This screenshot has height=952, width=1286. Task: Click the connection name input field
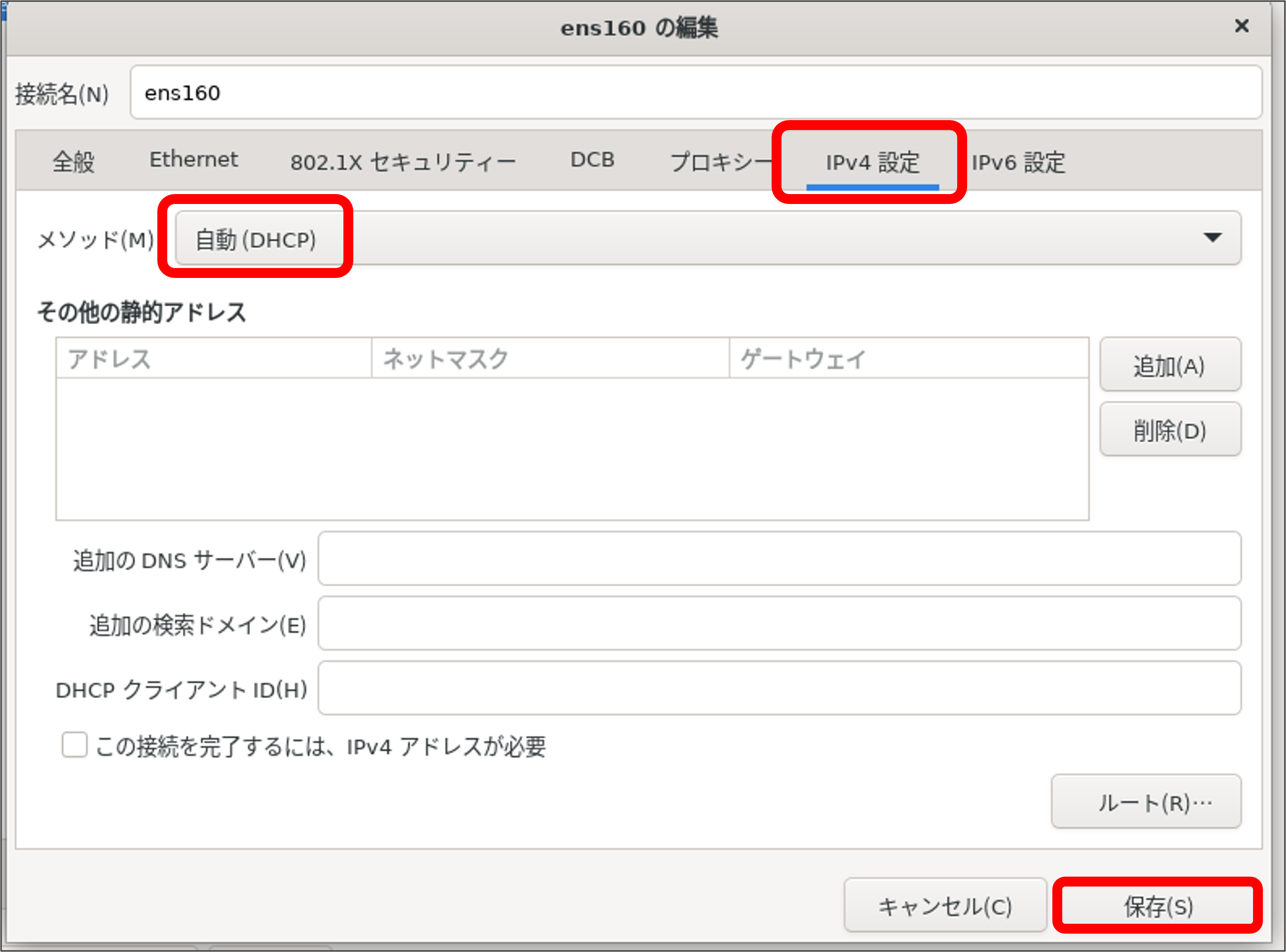click(x=695, y=93)
